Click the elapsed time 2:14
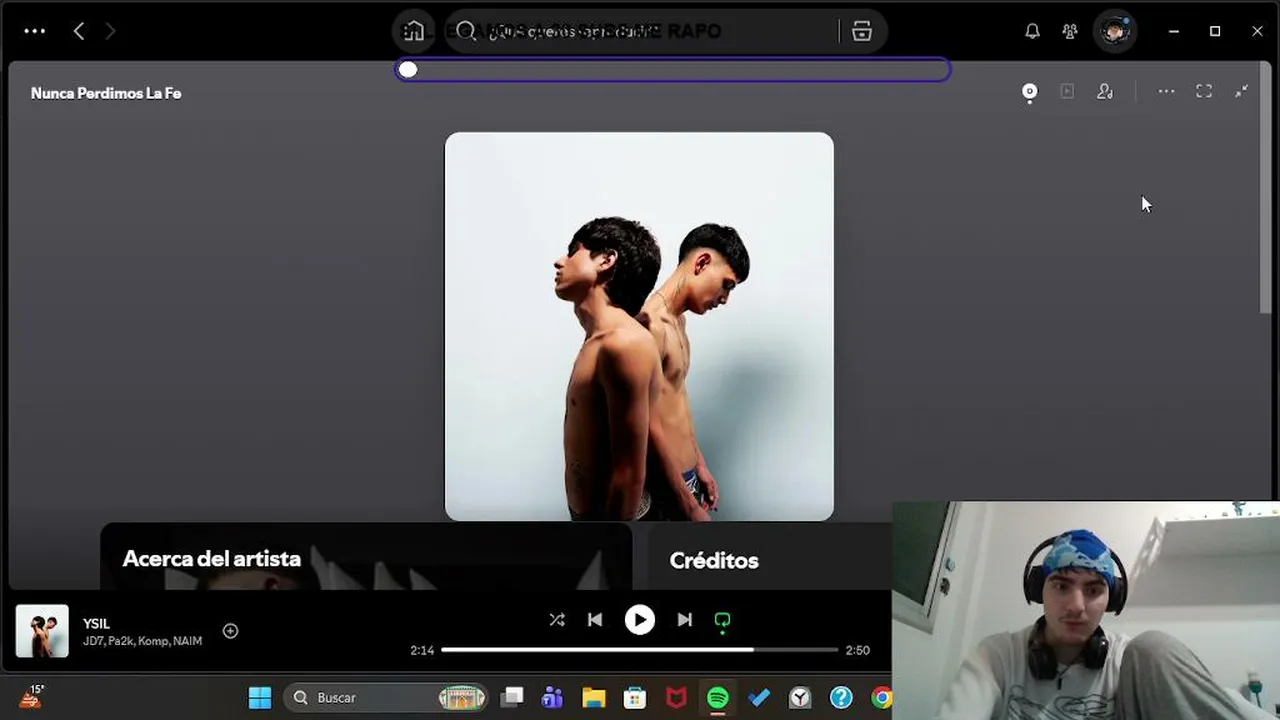Viewport: 1280px width, 720px height. pyautogui.click(x=422, y=650)
